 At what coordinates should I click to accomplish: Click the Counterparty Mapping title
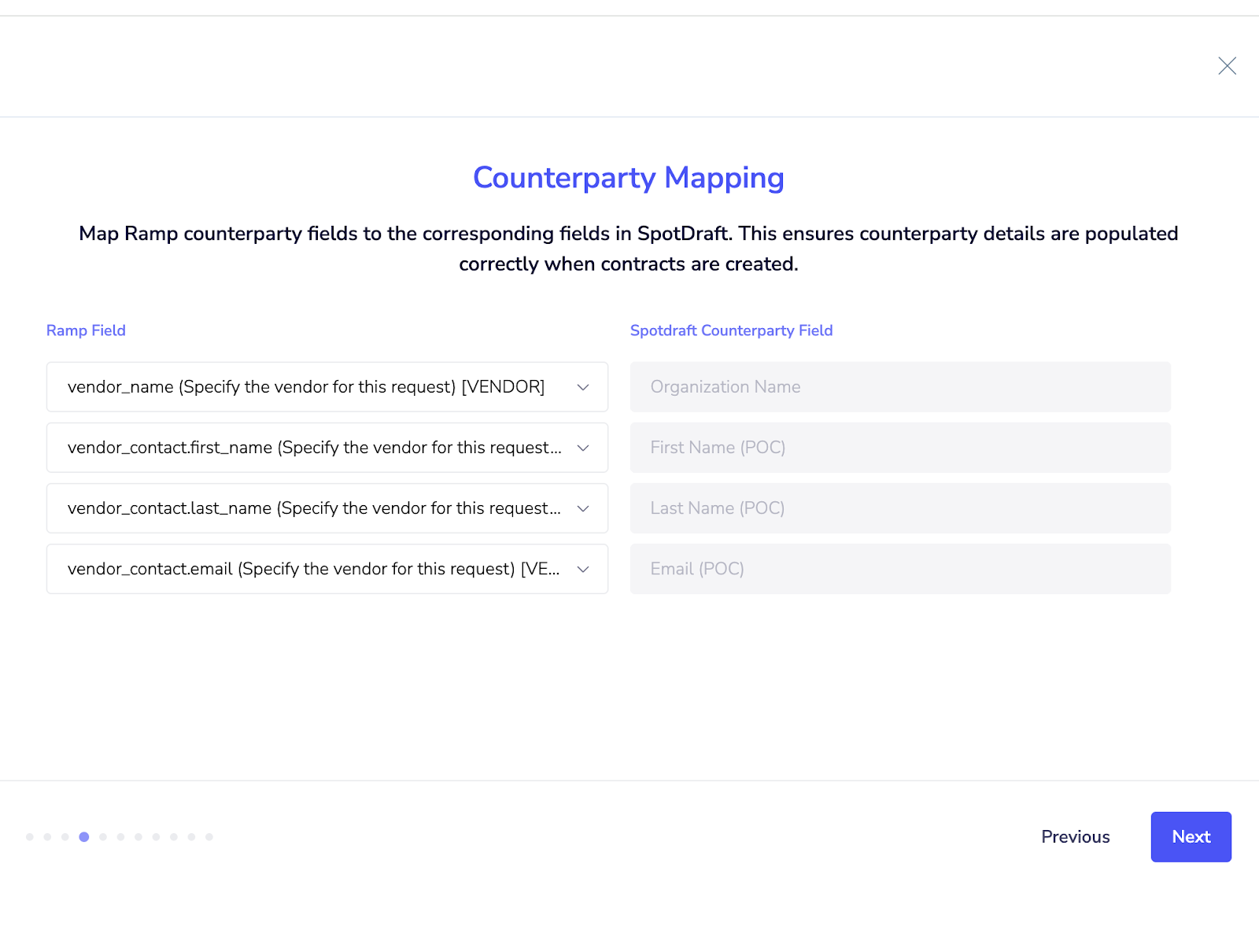click(628, 178)
